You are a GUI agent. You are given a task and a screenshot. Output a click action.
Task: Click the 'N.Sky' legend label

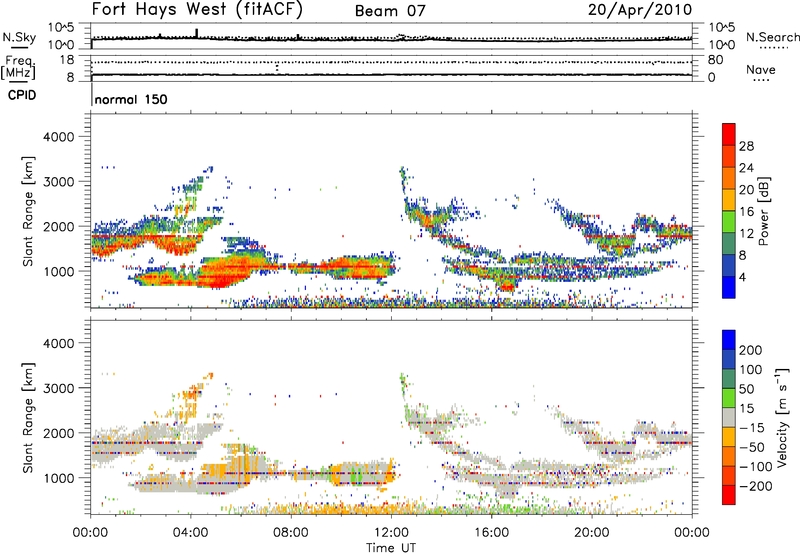click(x=19, y=37)
